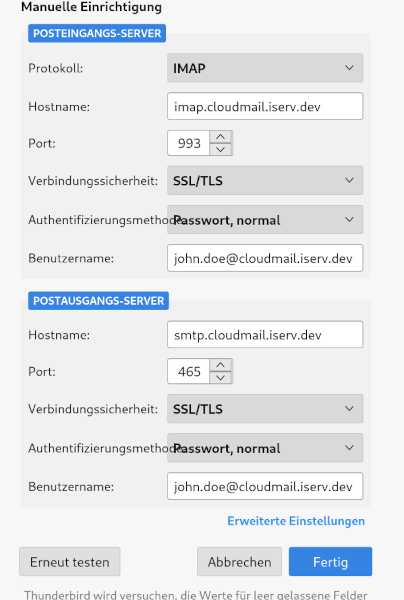The image size is (404, 600).
Task: Open the Protokoll IMAP dropdown
Action: (265, 68)
